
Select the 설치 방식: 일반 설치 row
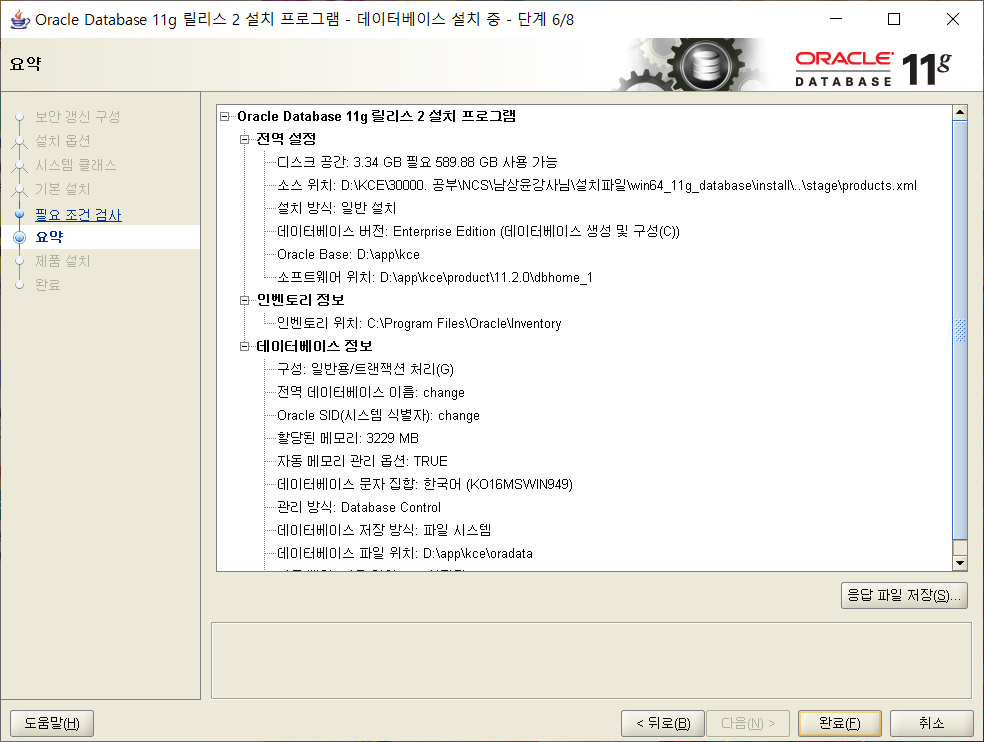click(336, 208)
